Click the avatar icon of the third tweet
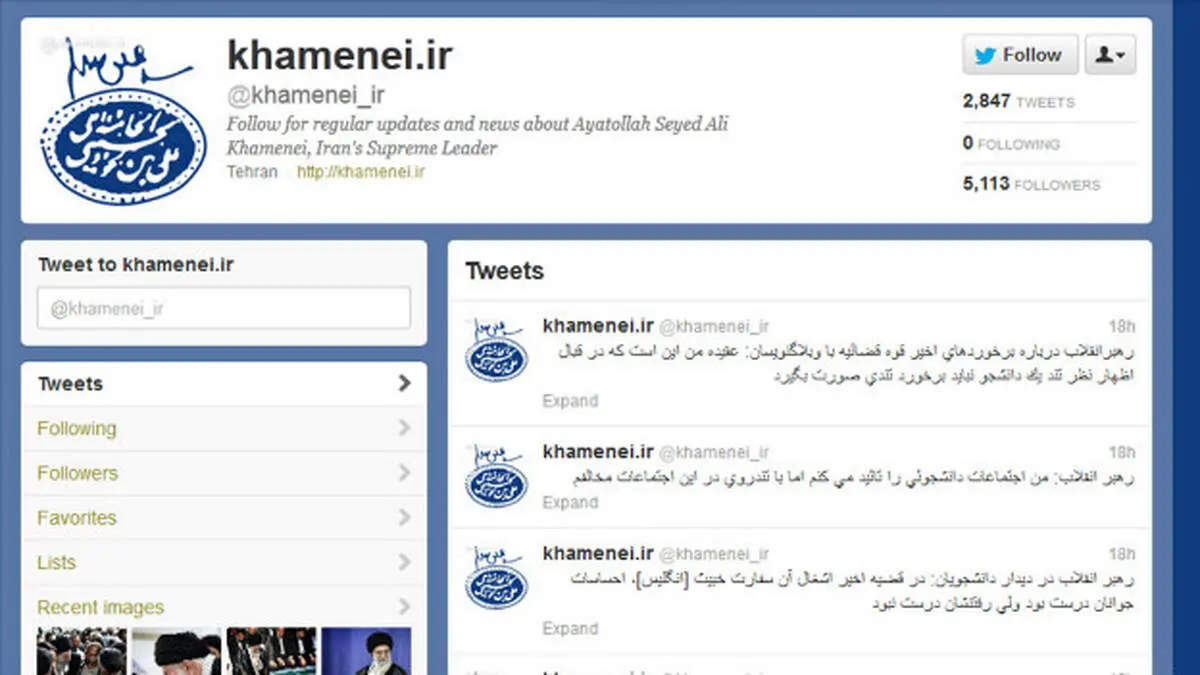Image resolution: width=1200 pixels, height=675 pixels. tap(497, 577)
